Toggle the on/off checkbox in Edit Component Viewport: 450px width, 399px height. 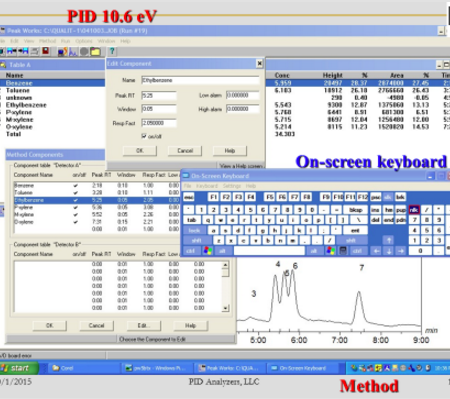144,136
